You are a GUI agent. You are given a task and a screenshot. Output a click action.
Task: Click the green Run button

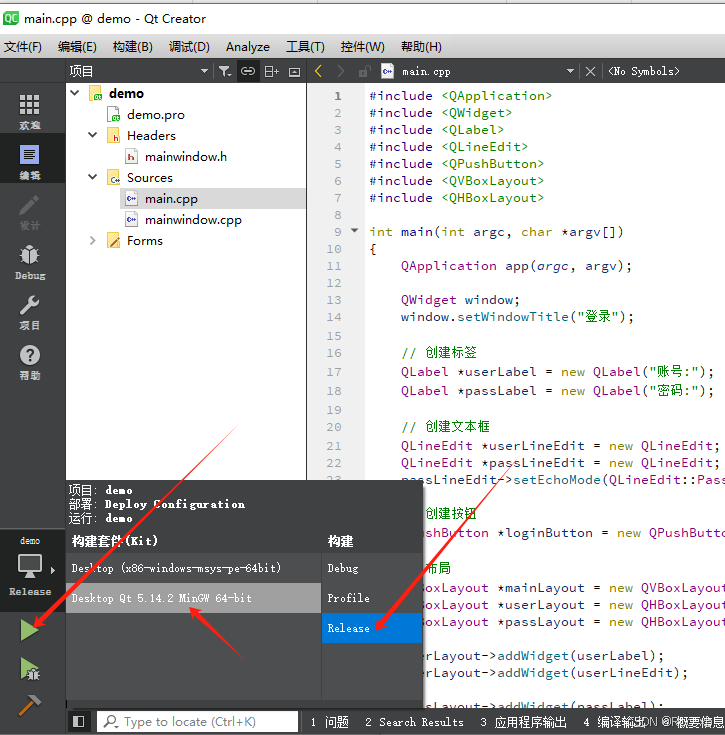point(29,630)
